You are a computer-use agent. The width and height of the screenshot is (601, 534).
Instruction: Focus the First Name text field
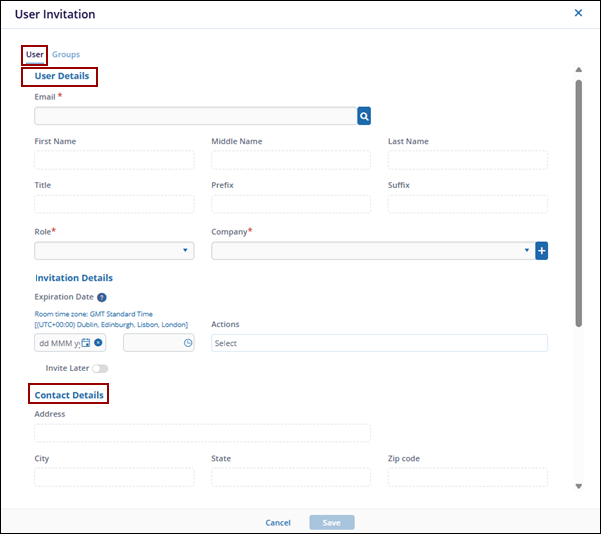tap(114, 160)
